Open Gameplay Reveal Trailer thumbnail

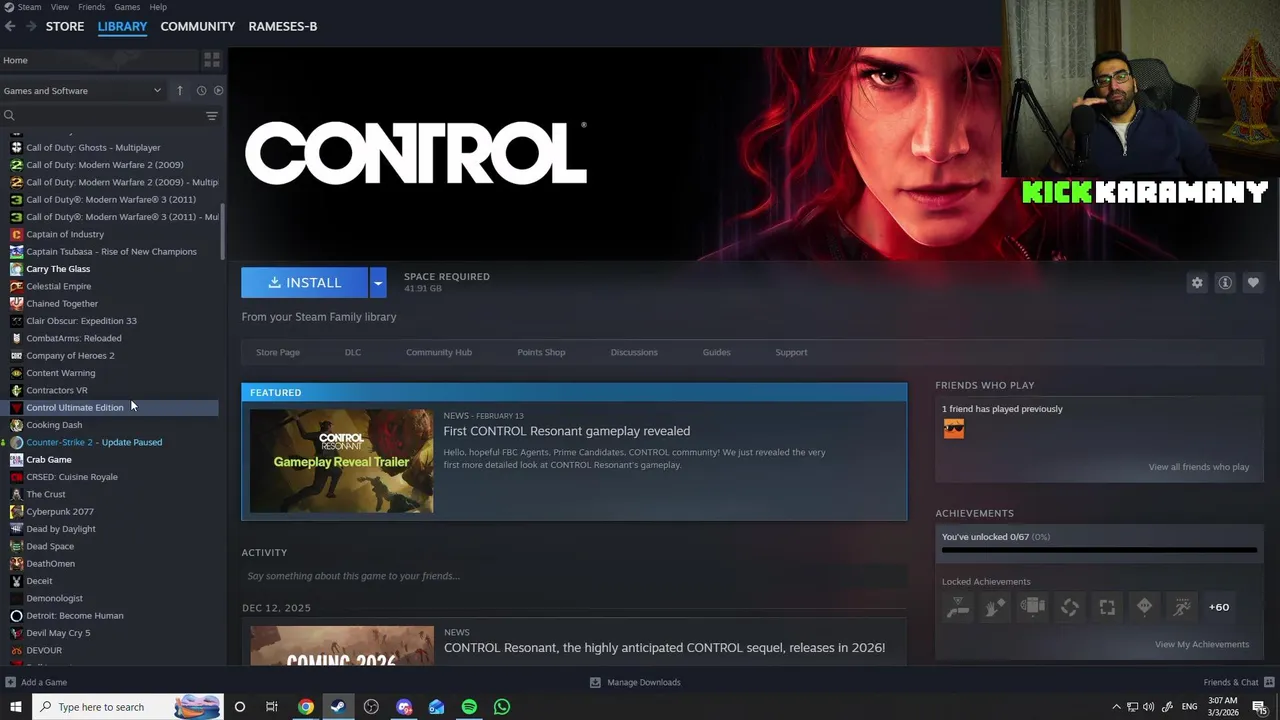(x=342, y=461)
